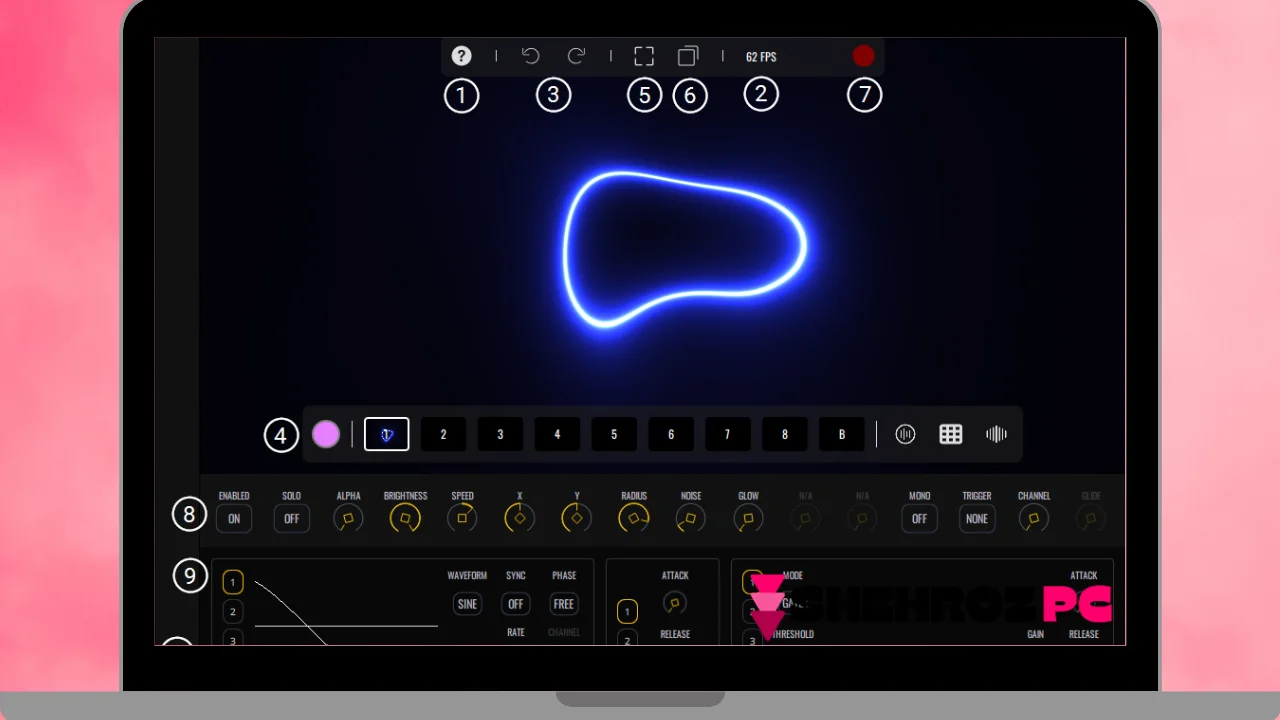The height and width of the screenshot is (720, 1280).
Task: Click the X position knob
Action: [x=520, y=518]
